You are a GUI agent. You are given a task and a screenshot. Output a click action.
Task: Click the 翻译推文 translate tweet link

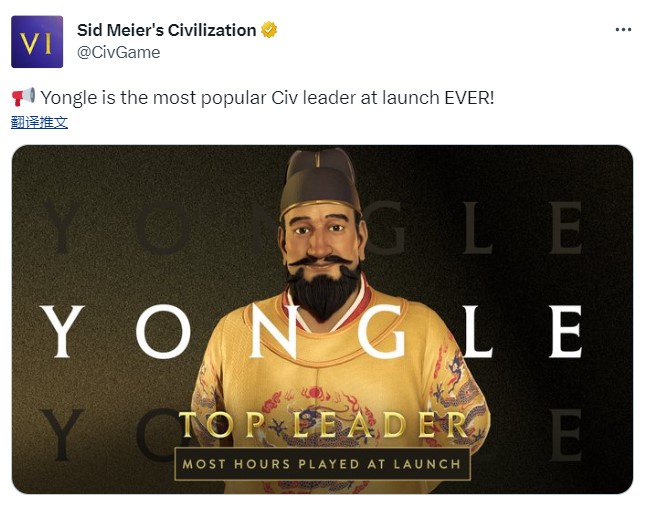(40, 122)
